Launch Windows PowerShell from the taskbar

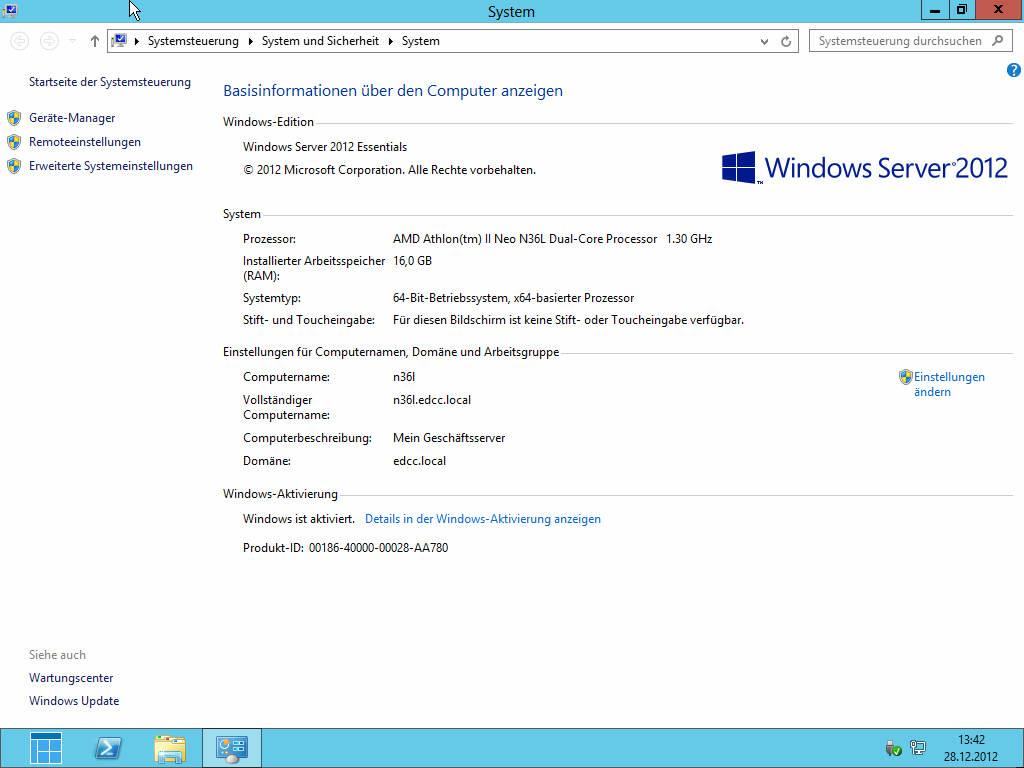[x=108, y=748]
